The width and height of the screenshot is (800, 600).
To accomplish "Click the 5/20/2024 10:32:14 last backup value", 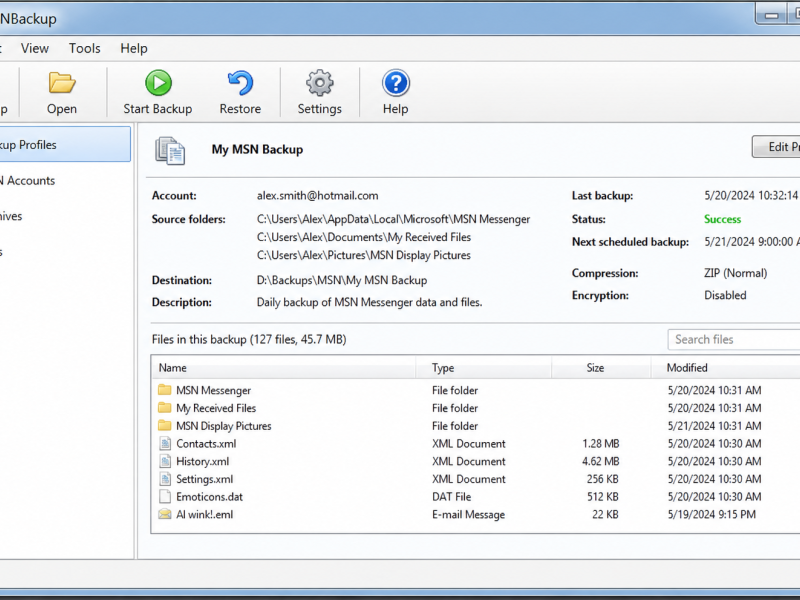I will tap(752, 195).
